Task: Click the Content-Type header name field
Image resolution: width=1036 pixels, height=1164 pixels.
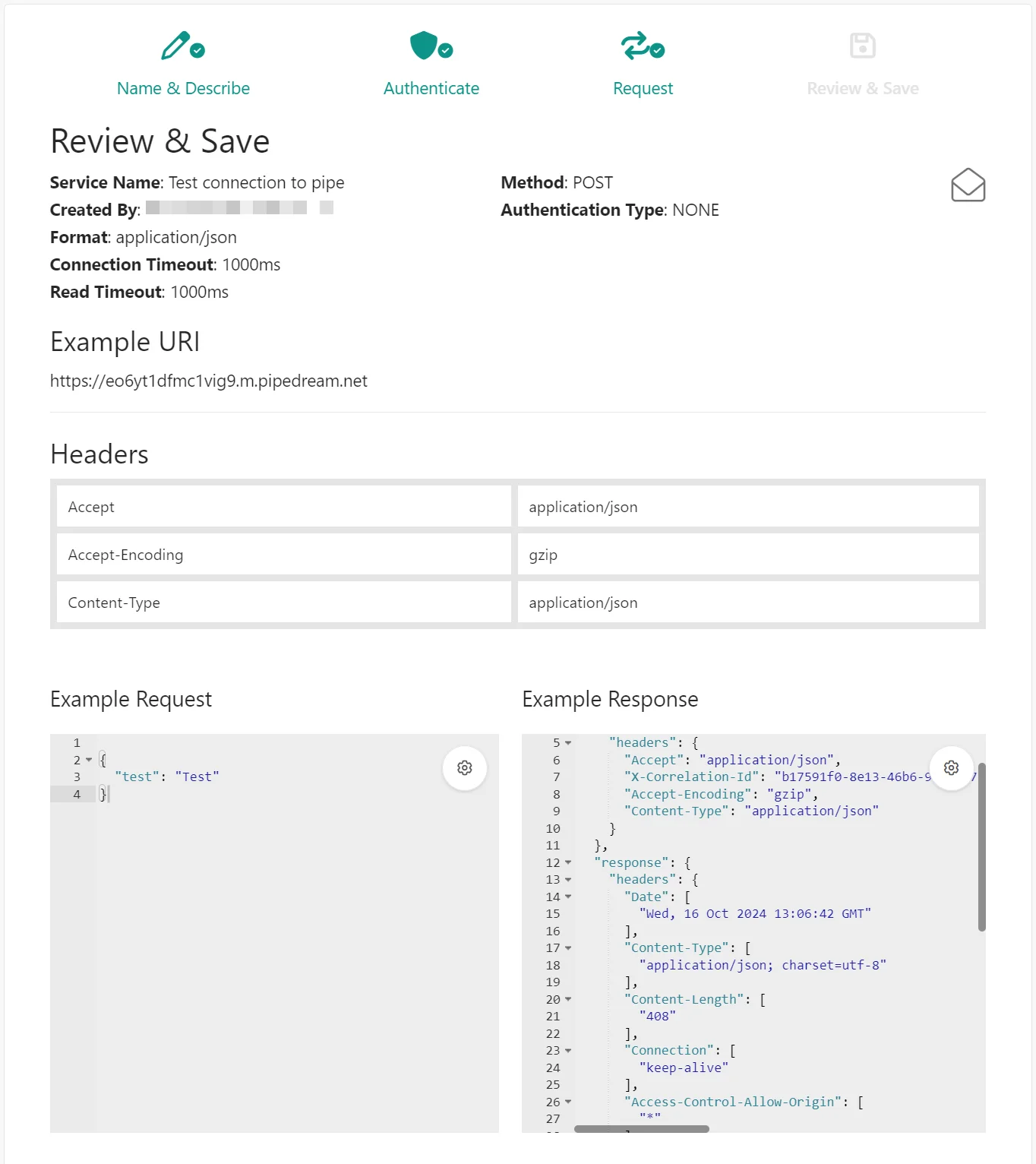Action: click(283, 602)
